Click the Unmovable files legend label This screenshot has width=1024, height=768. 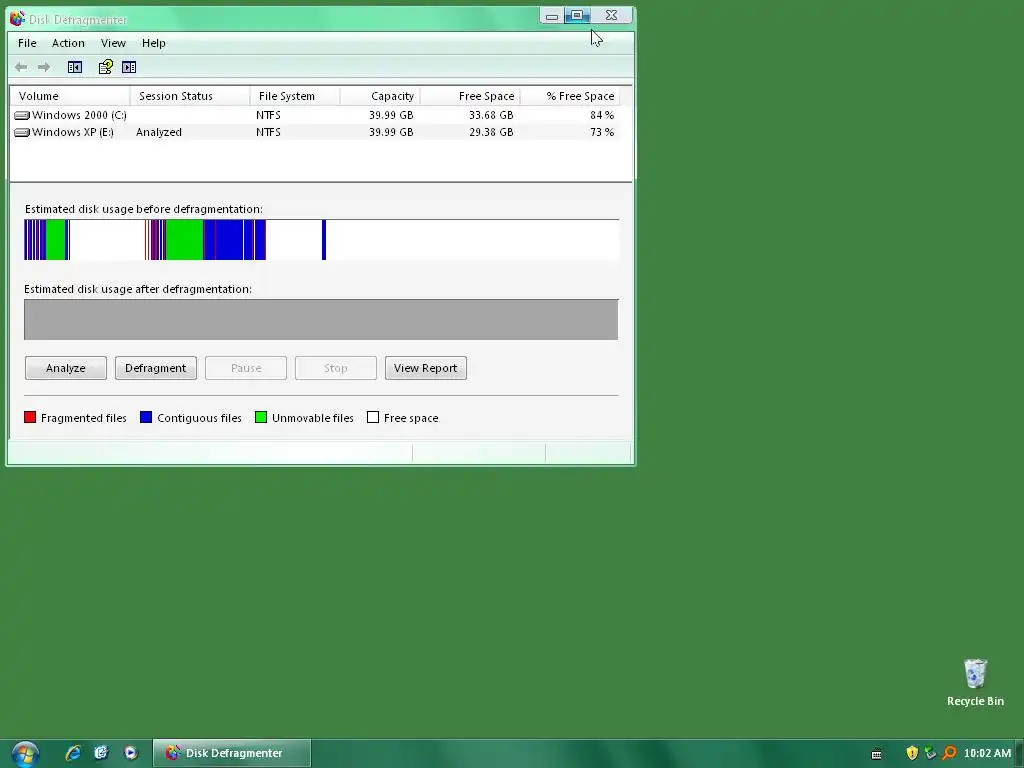tap(313, 418)
